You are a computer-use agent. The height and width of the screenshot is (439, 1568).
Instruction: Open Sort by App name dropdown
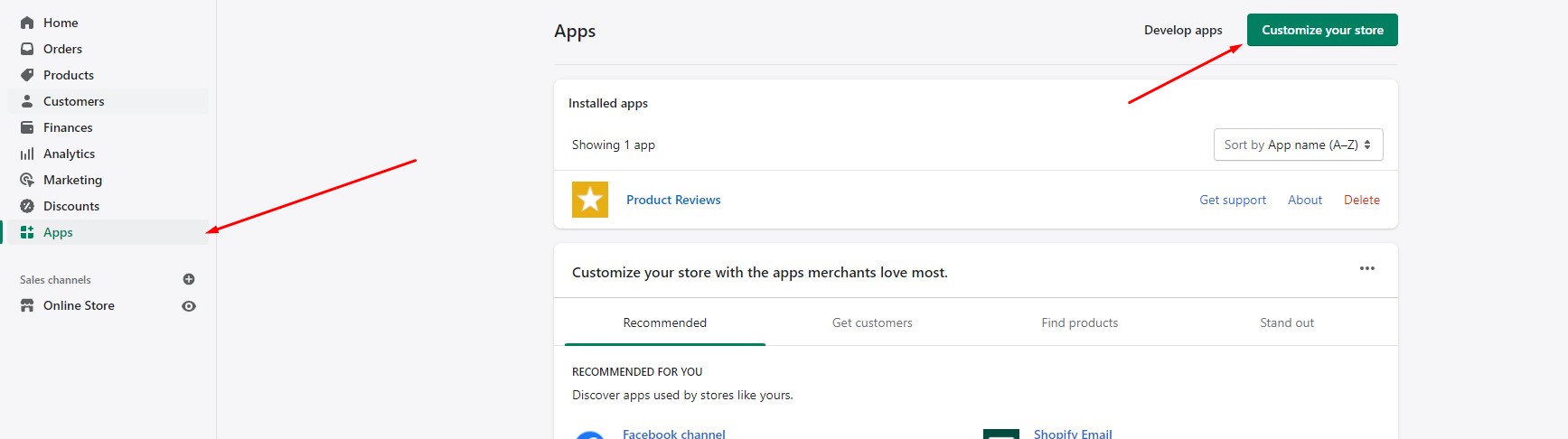[x=1298, y=145]
